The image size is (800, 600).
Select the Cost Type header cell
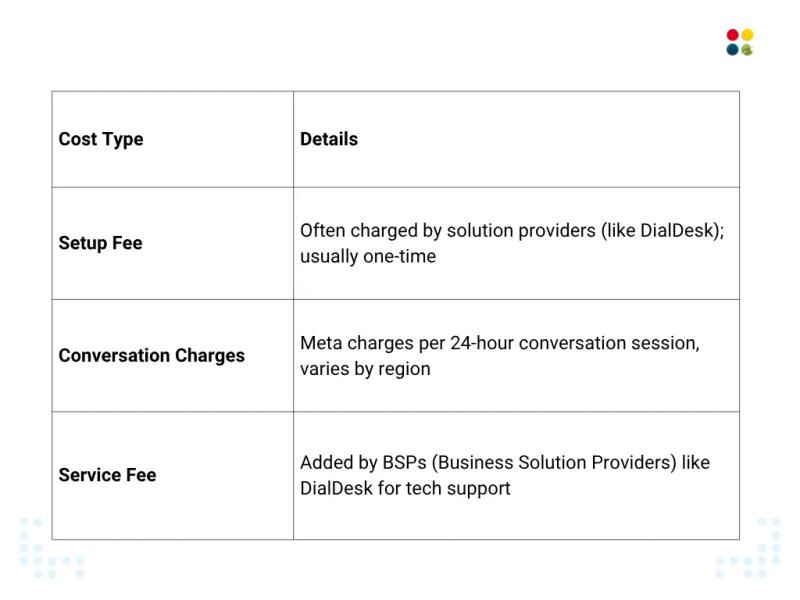[172, 139]
